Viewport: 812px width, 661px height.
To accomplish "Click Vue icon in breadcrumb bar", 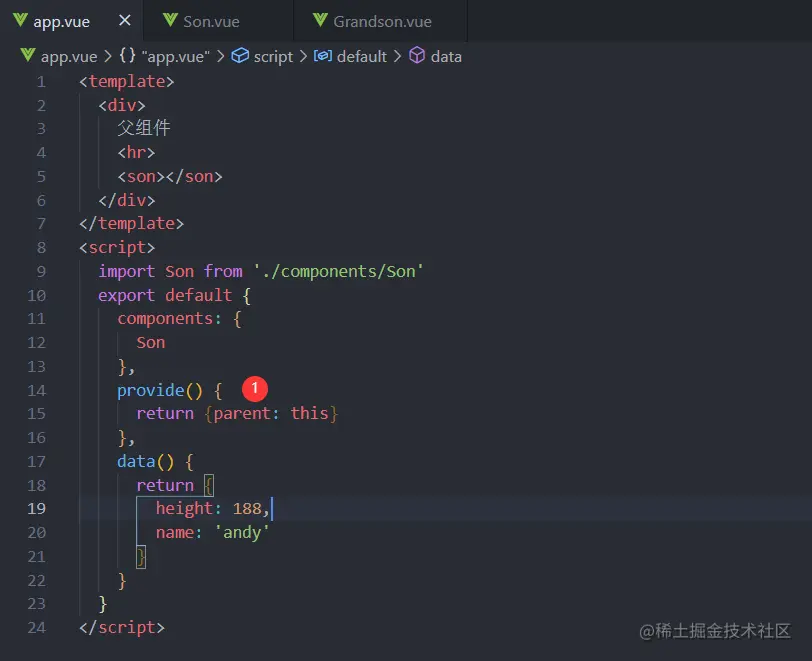I will 27,55.
